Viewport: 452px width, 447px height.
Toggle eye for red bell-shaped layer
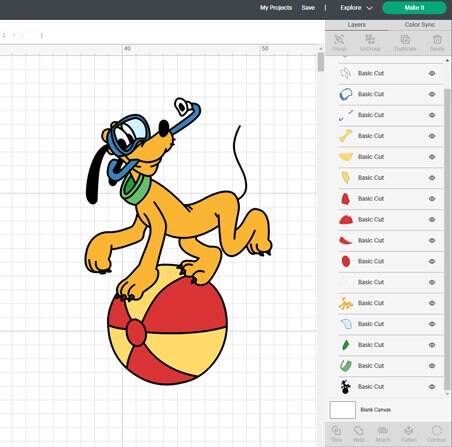[432, 199]
